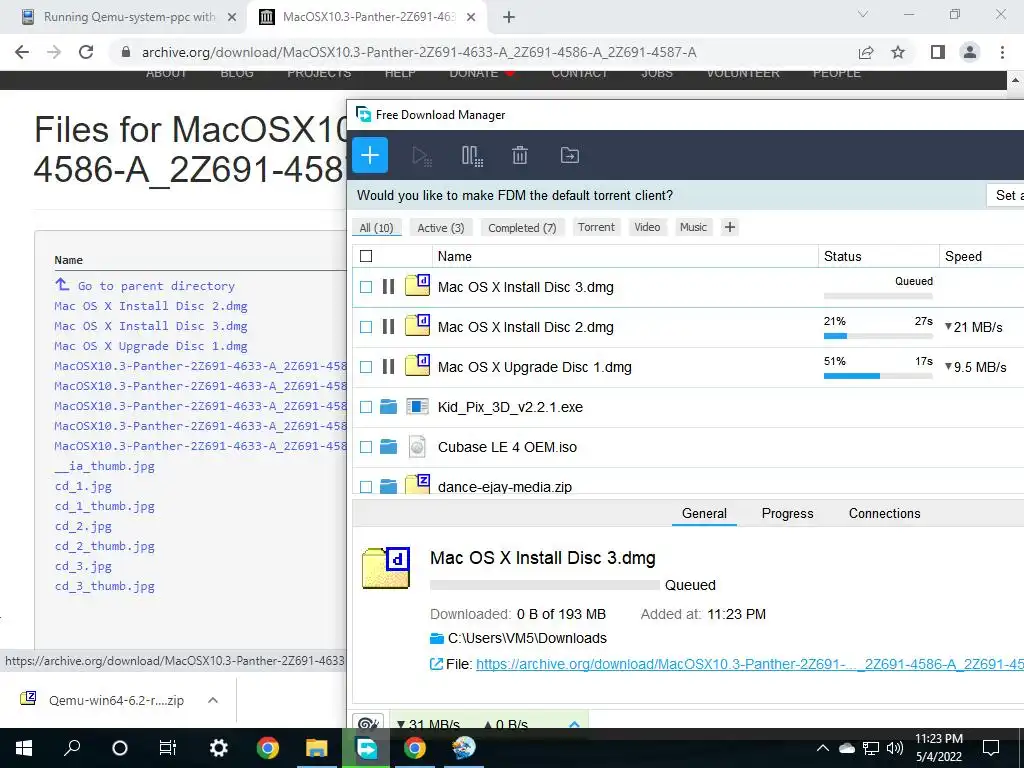Image resolution: width=1024 pixels, height=768 pixels.
Task: Click the cd_3_thumb.jpg file link
Action: click(104, 586)
